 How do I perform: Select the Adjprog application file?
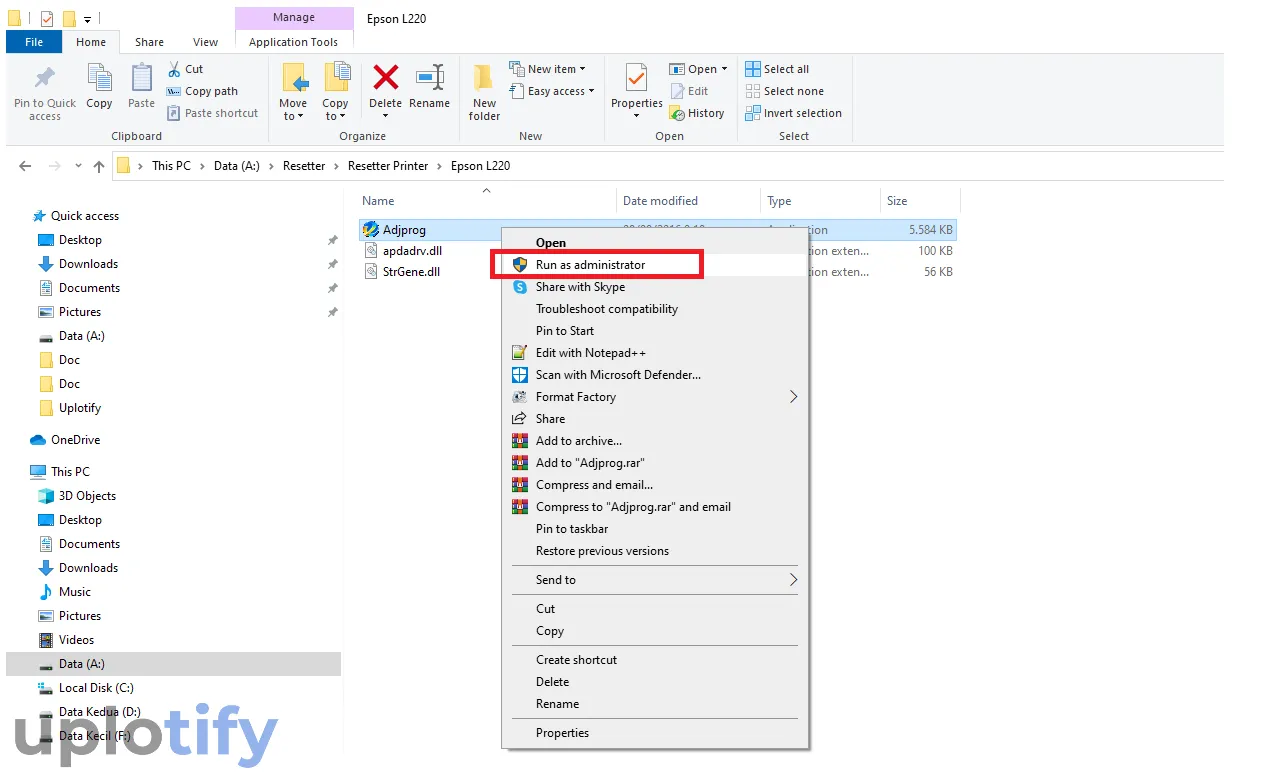[404, 230]
